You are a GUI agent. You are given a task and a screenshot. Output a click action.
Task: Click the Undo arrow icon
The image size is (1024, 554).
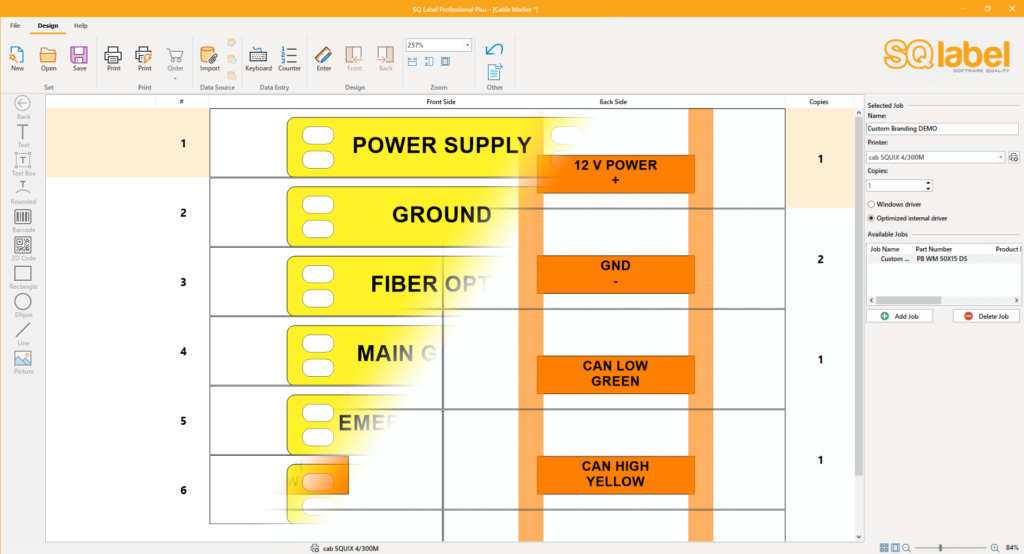coord(494,49)
